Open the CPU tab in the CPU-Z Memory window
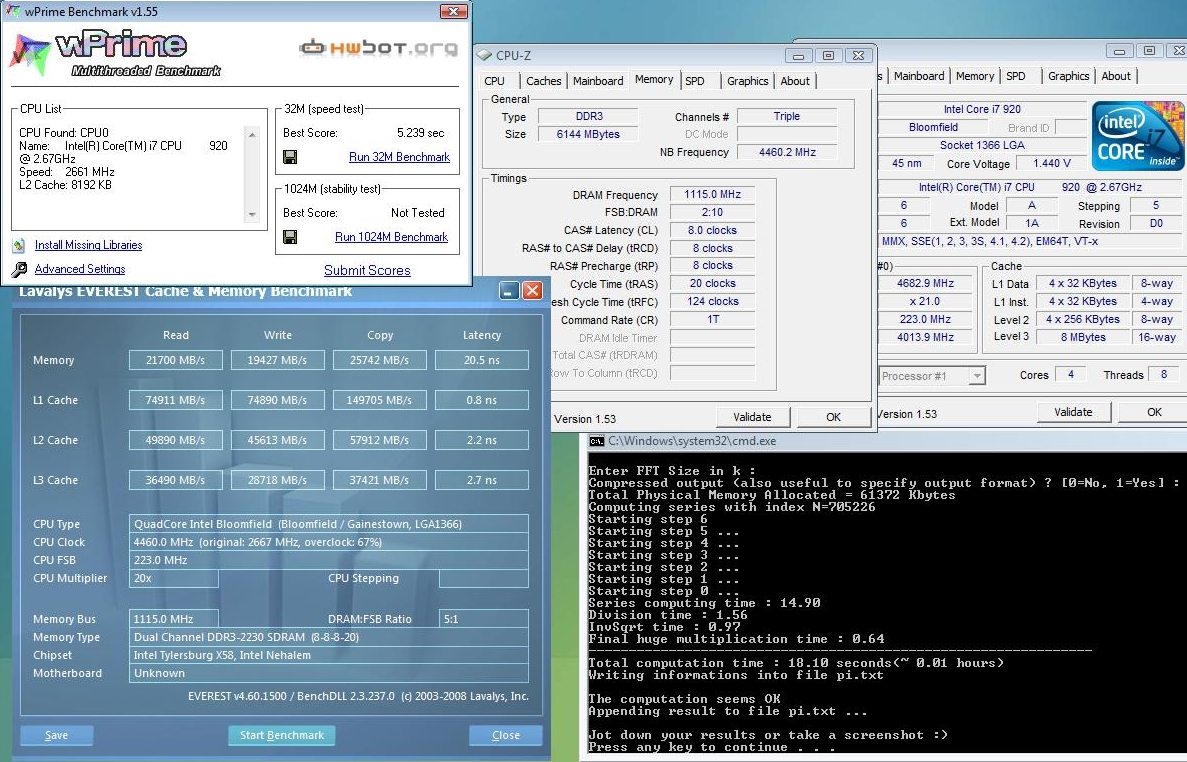This screenshot has height=762, width=1187. point(494,81)
